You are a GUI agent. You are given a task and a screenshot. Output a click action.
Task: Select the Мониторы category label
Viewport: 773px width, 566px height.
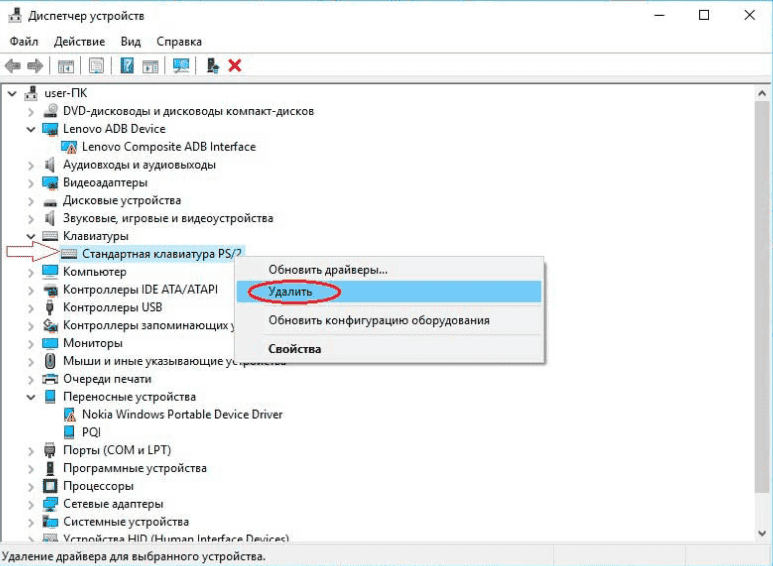click(x=93, y=343)
